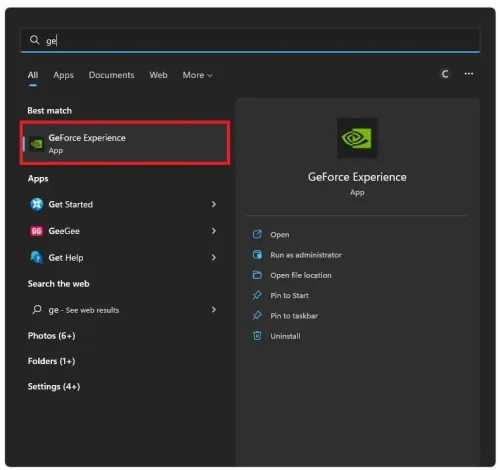Screen dimensions: 500x470
Task: Select the Get Started app result
Action: 123,204
